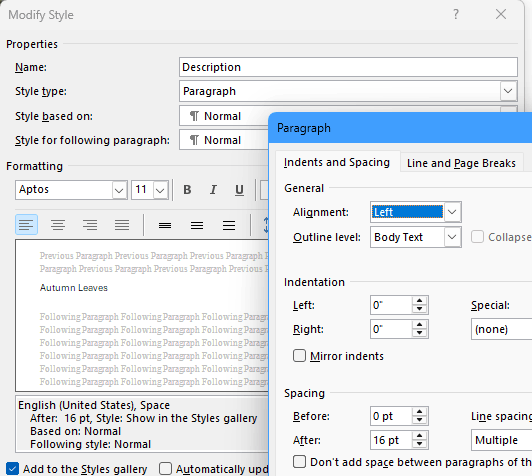Open the Alignment dropdown arrow
The image size is (532, 476).
tap(452, 212)
